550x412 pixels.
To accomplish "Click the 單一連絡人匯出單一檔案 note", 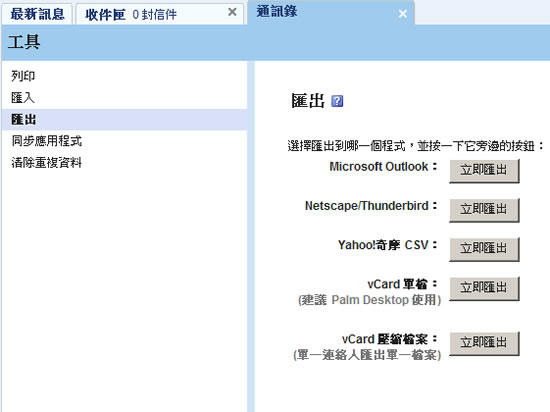I will [367, 355].
